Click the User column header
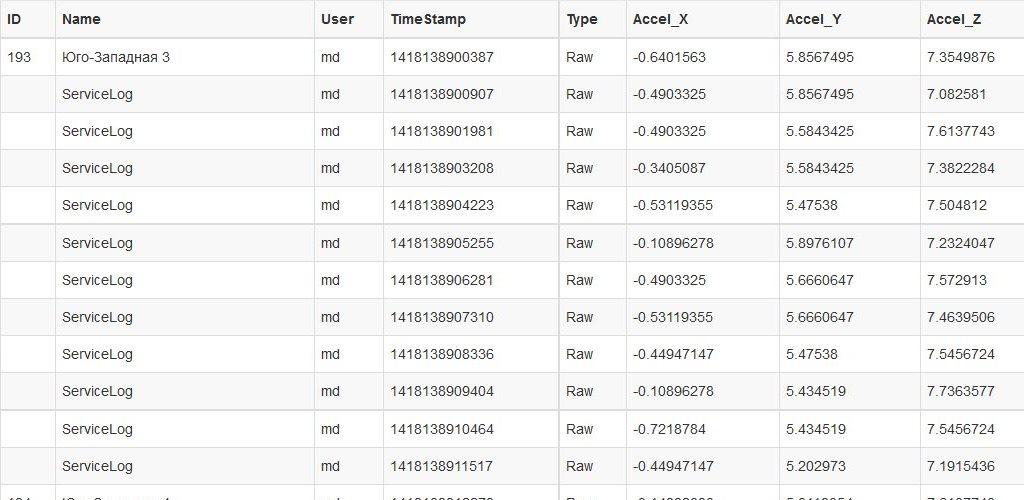The width and height of the screenshot is (1024, 500). coord(337,19)
